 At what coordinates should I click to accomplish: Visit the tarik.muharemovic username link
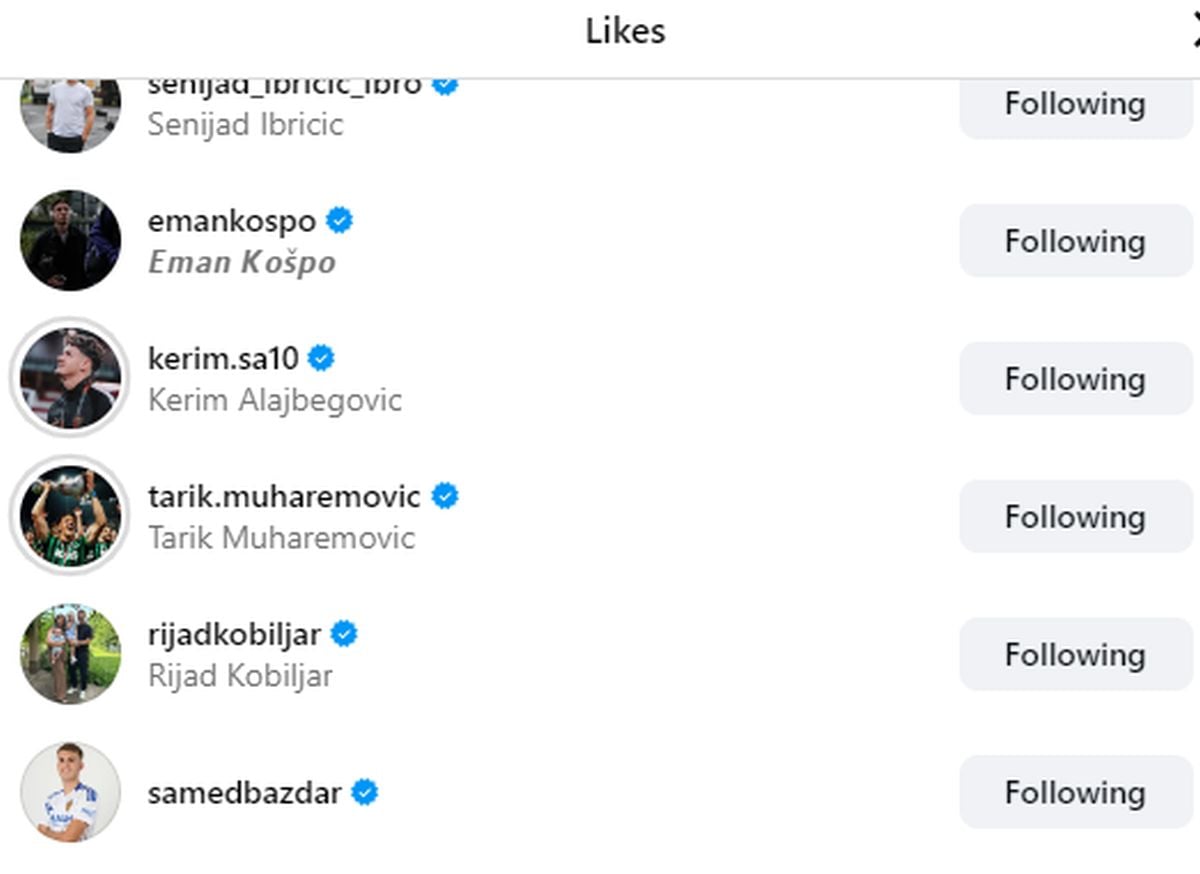[x=284, y=496]
